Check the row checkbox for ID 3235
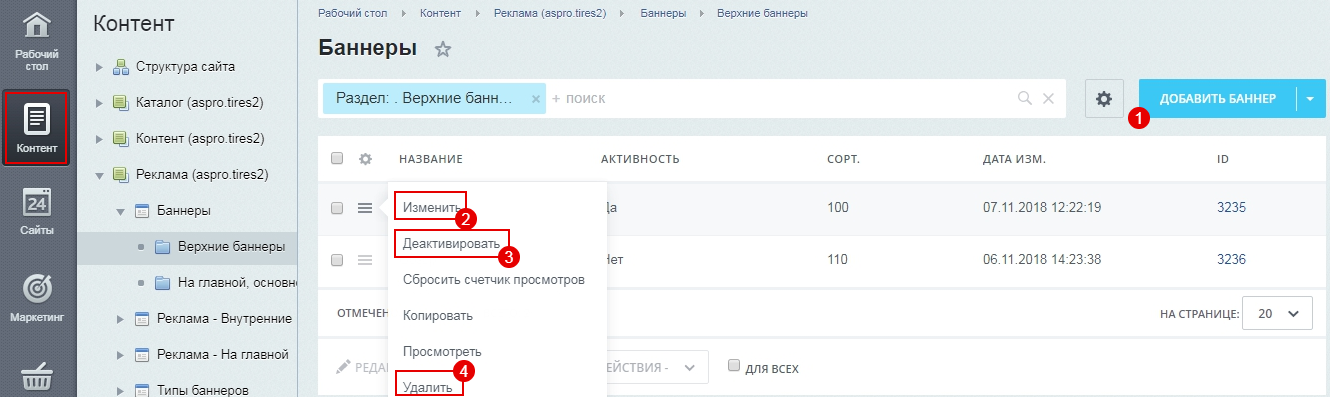1330x397 pixels. [x=337, y=208]
